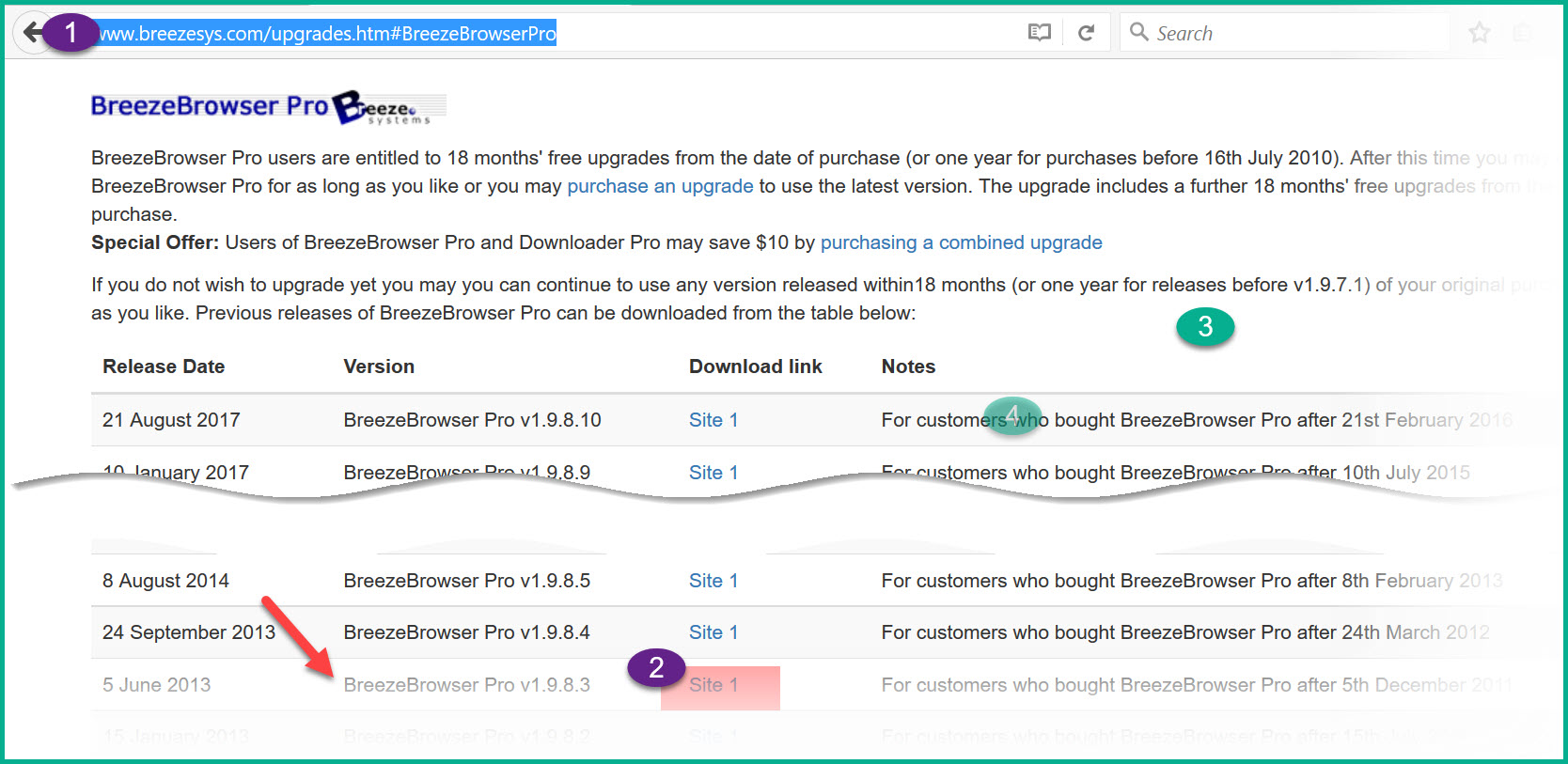Click the '21 August 2017' date cell
This screenshot has height=764, width=1568.
171,420
